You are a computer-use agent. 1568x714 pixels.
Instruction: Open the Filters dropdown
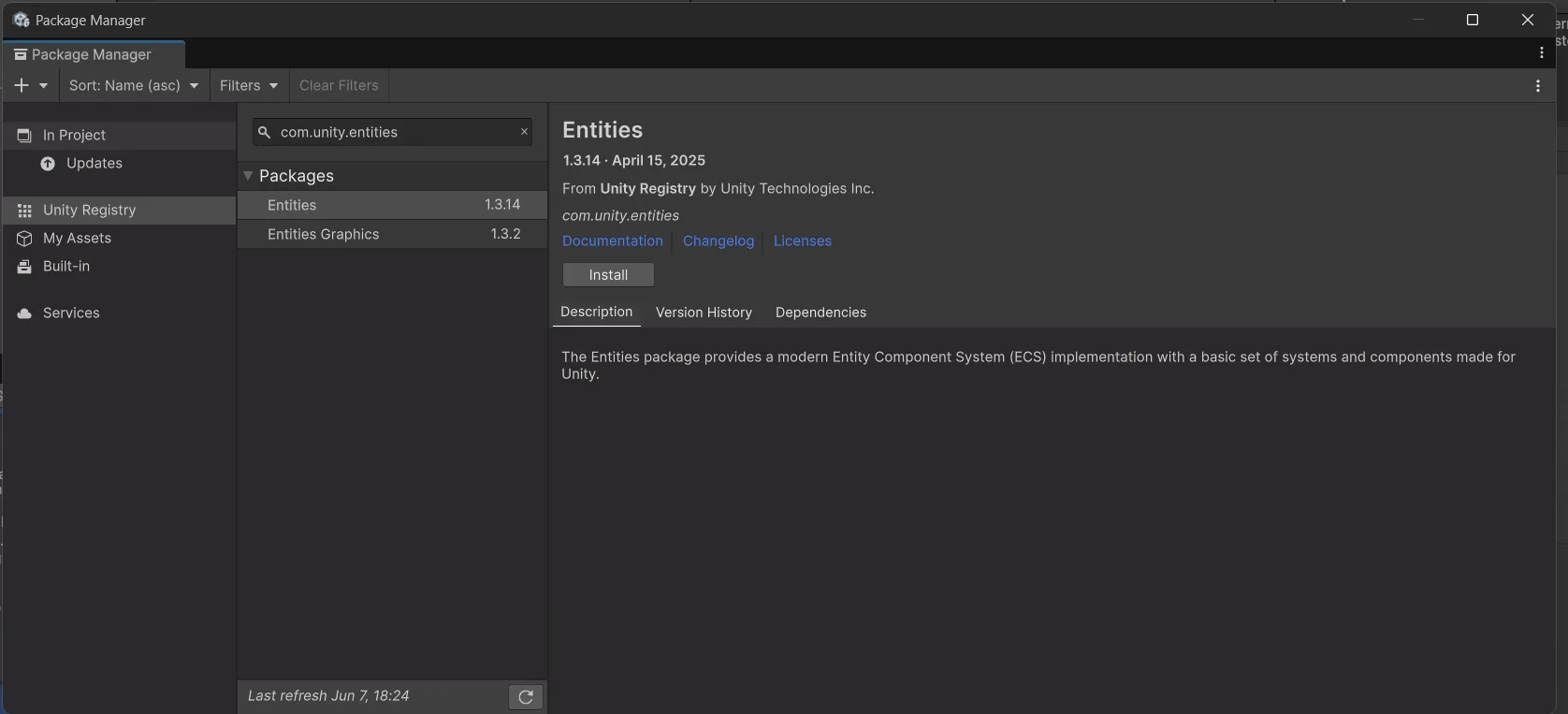(x=249, y=85)
